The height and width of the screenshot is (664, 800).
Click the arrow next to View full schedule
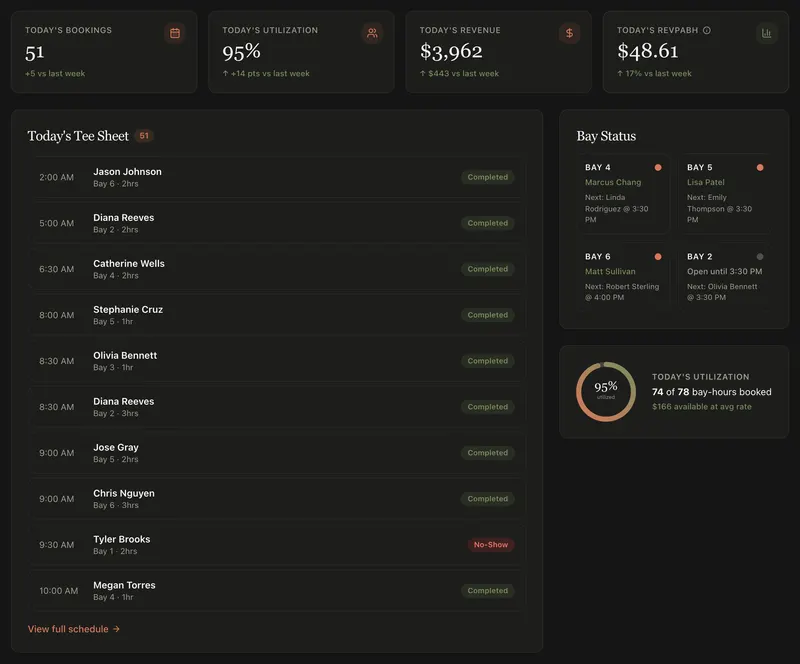coord(116,629)
